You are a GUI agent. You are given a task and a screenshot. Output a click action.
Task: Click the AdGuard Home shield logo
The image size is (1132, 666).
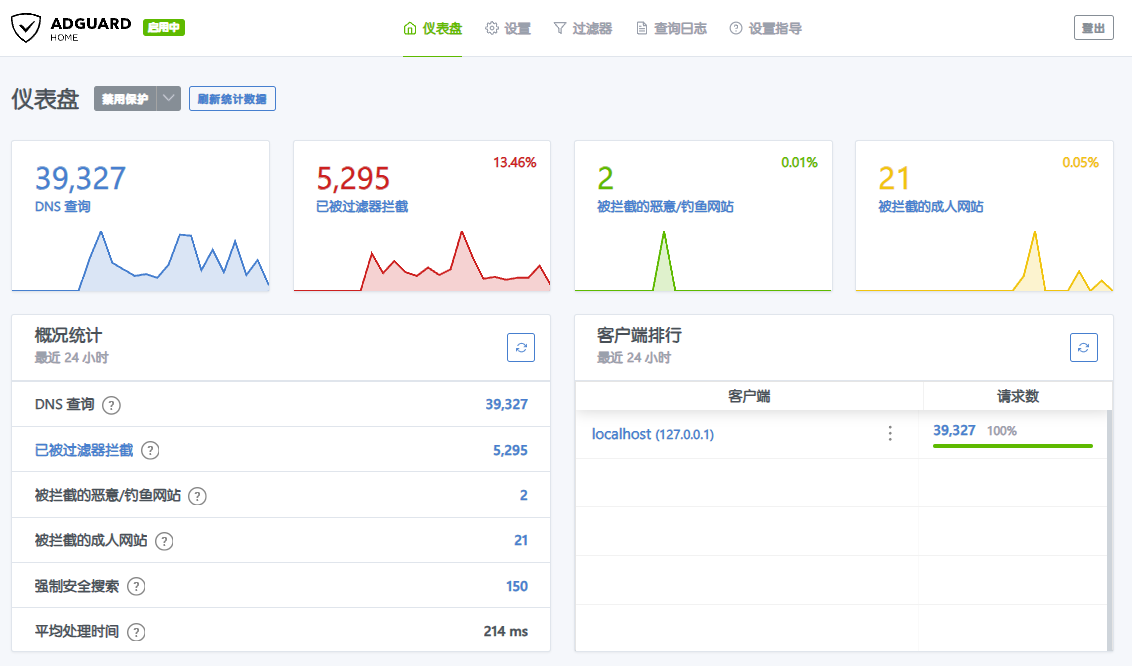pyautogui.click(x=27, y=28)
